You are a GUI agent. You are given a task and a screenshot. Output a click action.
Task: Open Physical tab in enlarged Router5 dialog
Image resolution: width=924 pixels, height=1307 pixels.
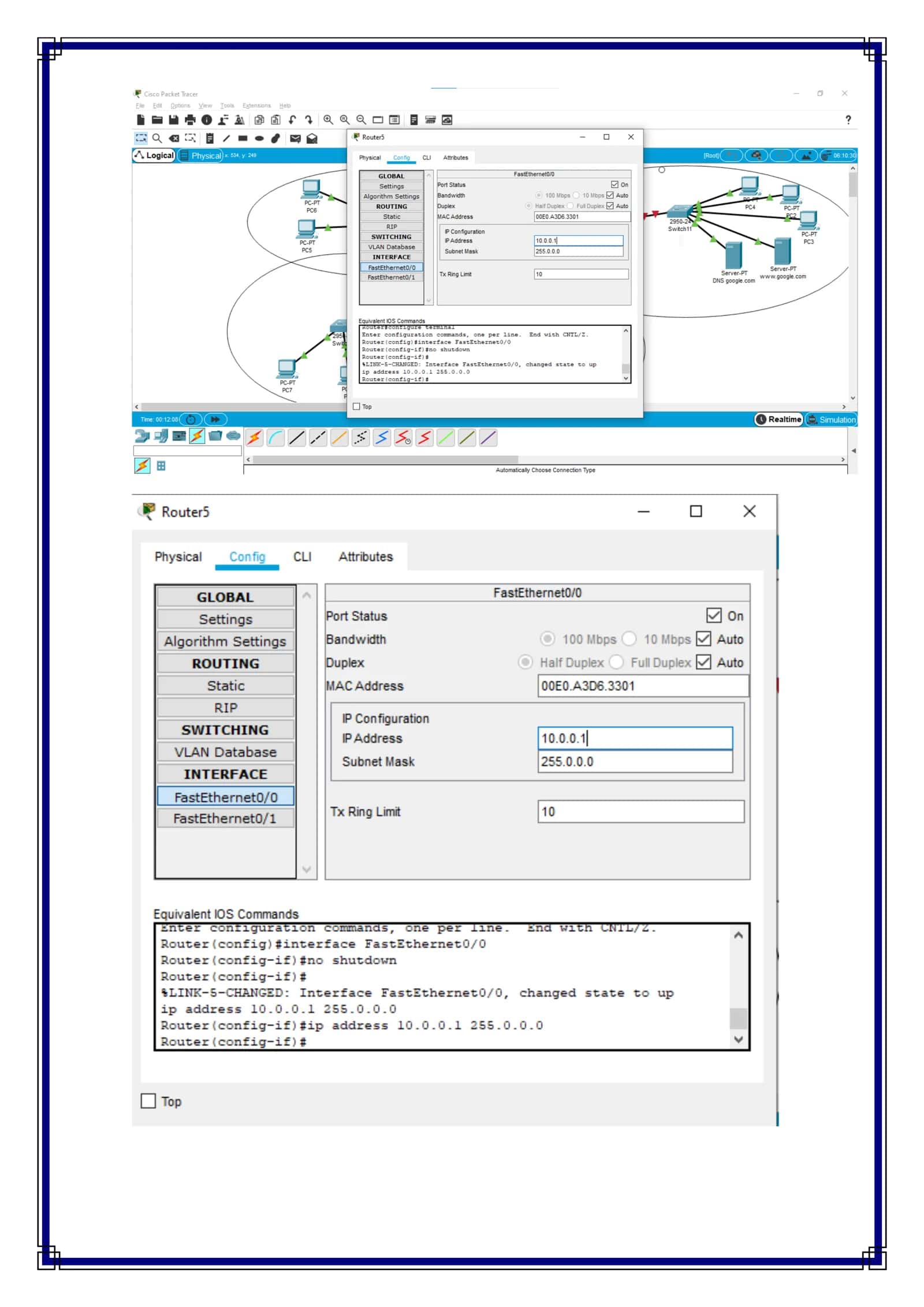(x=178, y=556)
